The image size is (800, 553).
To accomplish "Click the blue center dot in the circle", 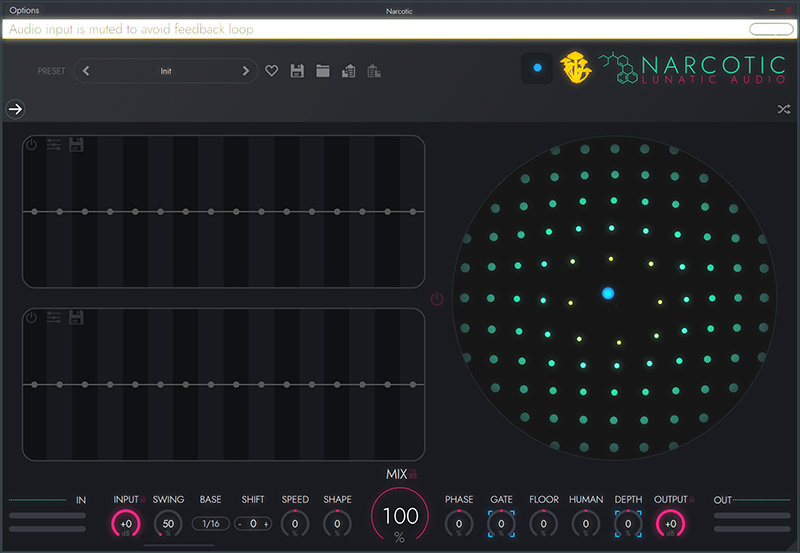I will tap(608, 293).
